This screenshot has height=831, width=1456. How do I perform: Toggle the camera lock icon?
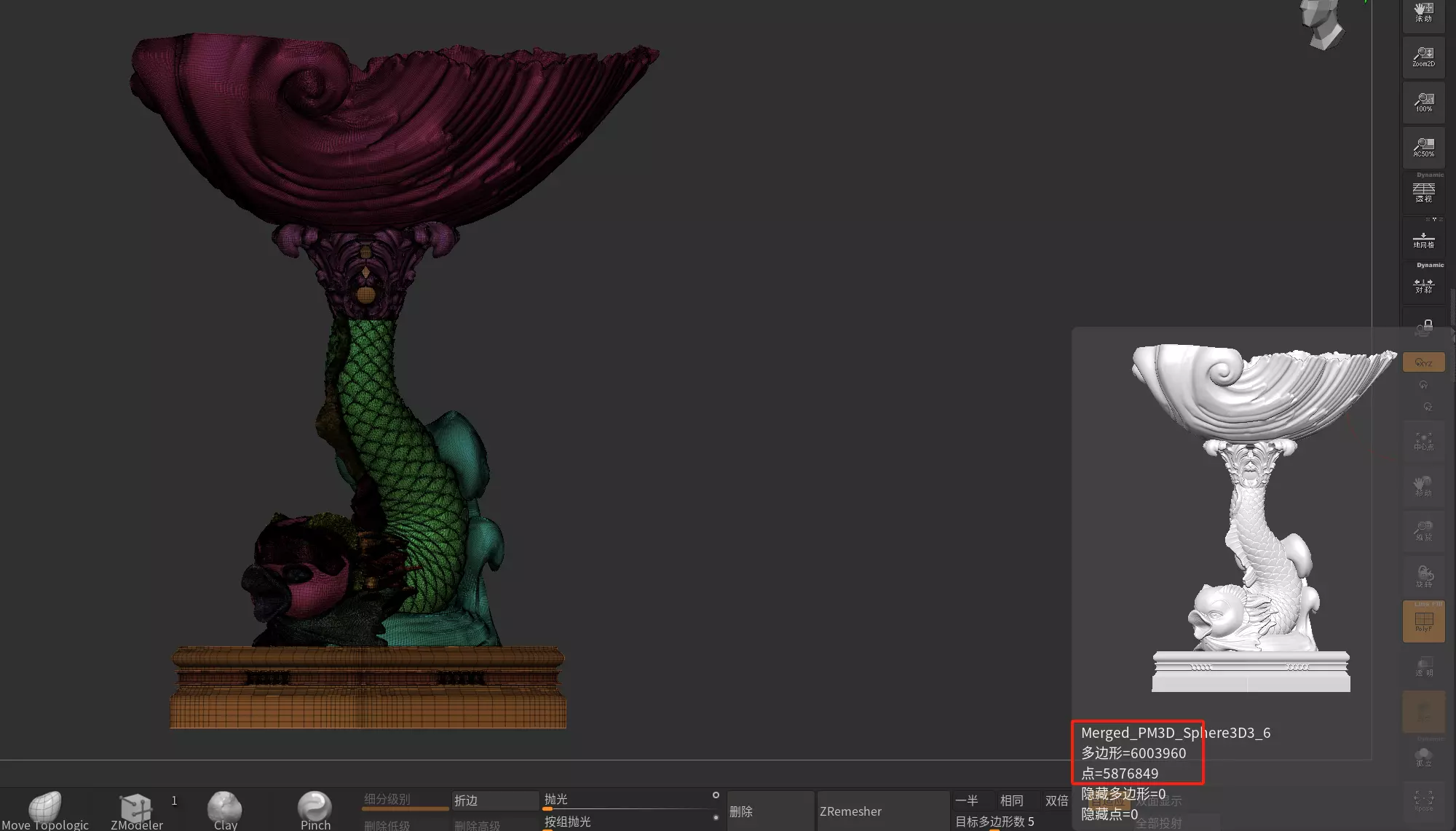tap(1423, 327)
